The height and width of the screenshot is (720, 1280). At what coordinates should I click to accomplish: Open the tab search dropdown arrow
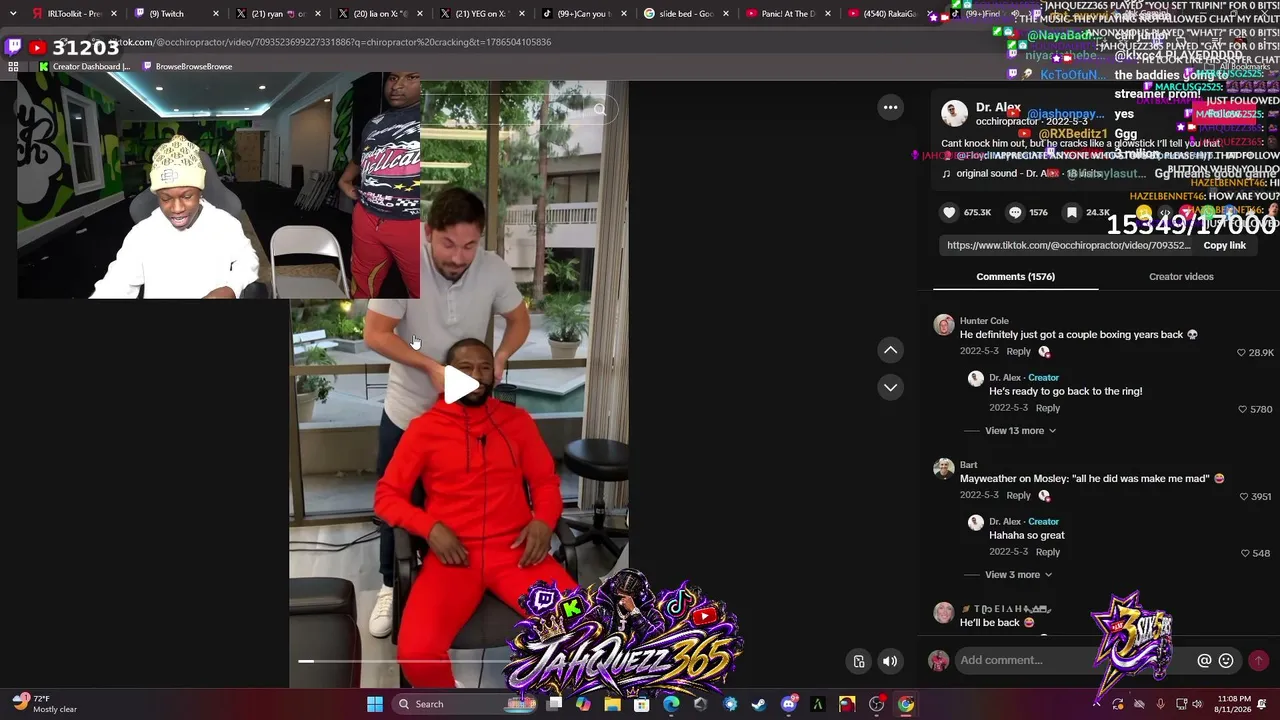(x=13, y=14)
